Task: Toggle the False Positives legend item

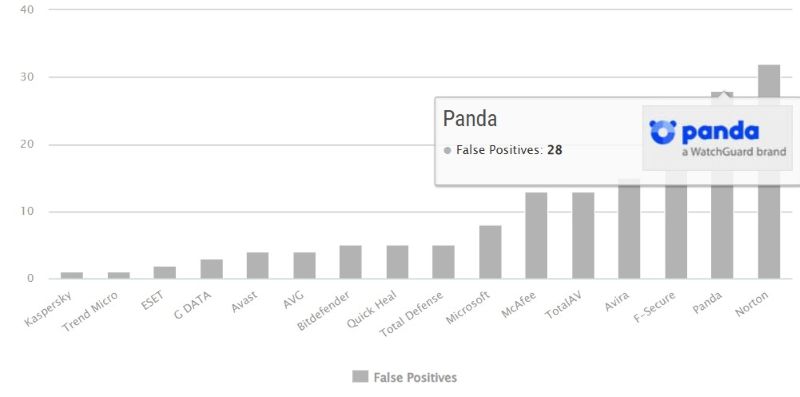Action: [x=405, y=378]
